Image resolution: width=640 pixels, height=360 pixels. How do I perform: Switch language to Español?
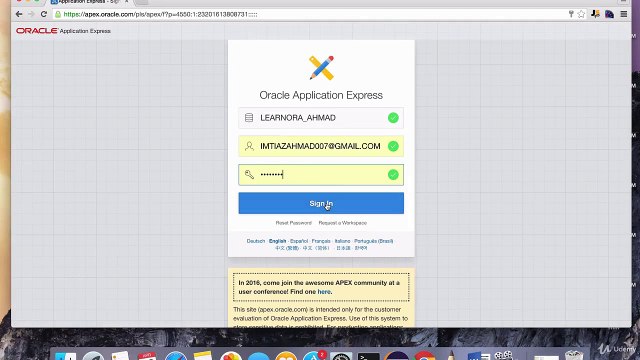[x=299, y=241]
